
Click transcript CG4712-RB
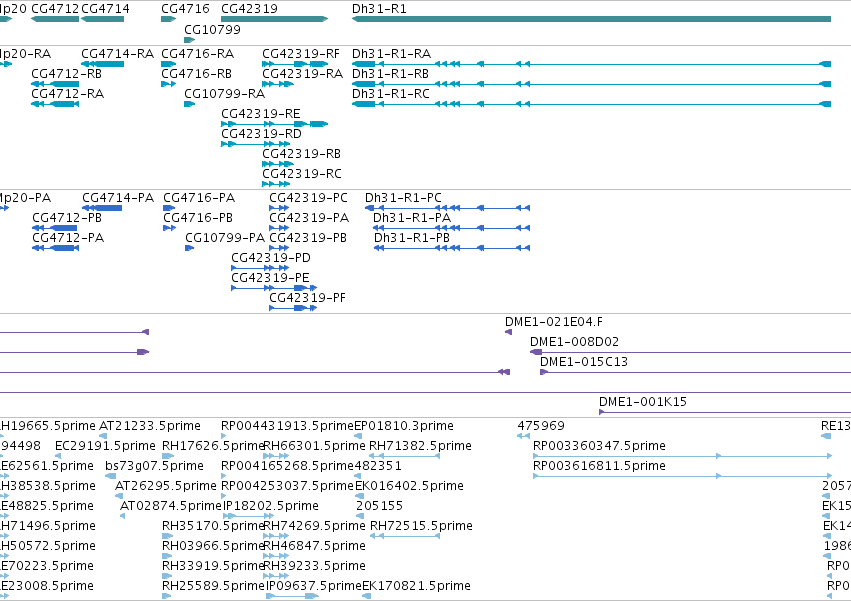(x=55, y=84)
